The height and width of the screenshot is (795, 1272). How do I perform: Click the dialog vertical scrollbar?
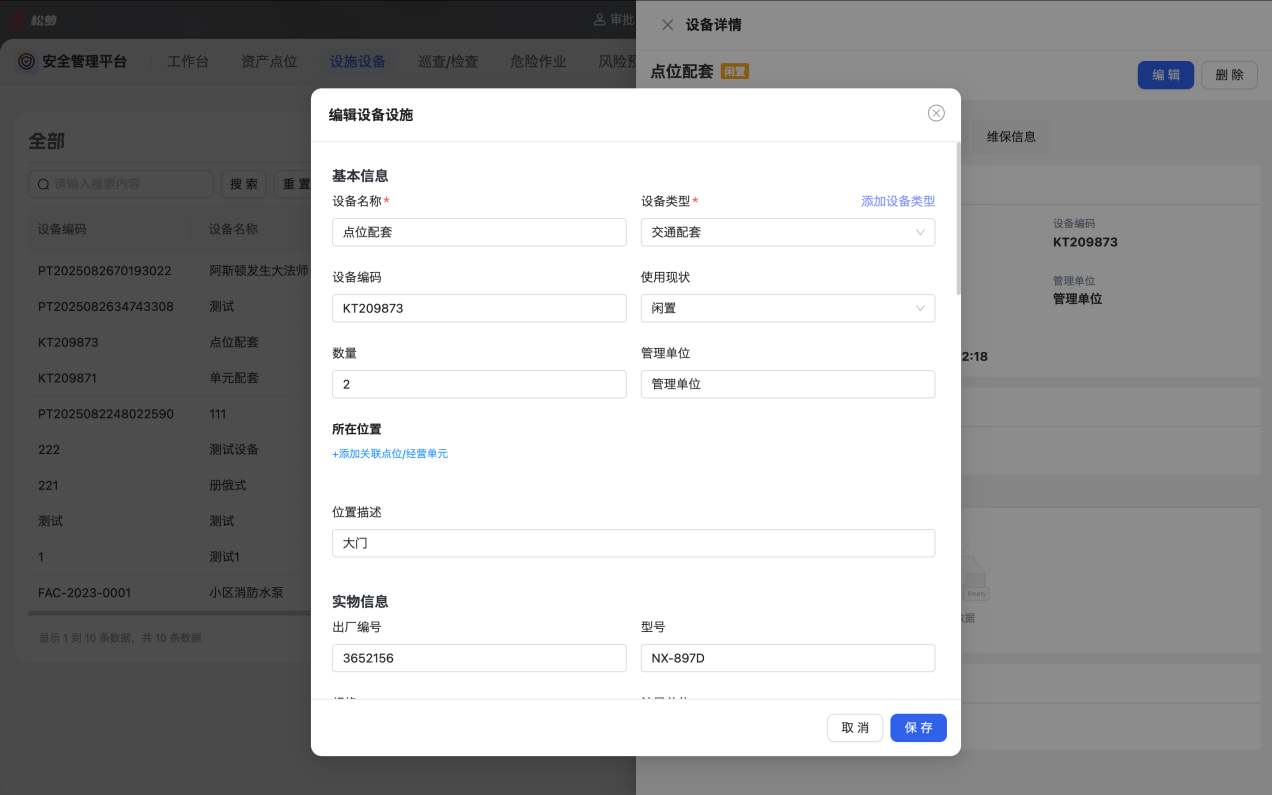coord(958,220)
